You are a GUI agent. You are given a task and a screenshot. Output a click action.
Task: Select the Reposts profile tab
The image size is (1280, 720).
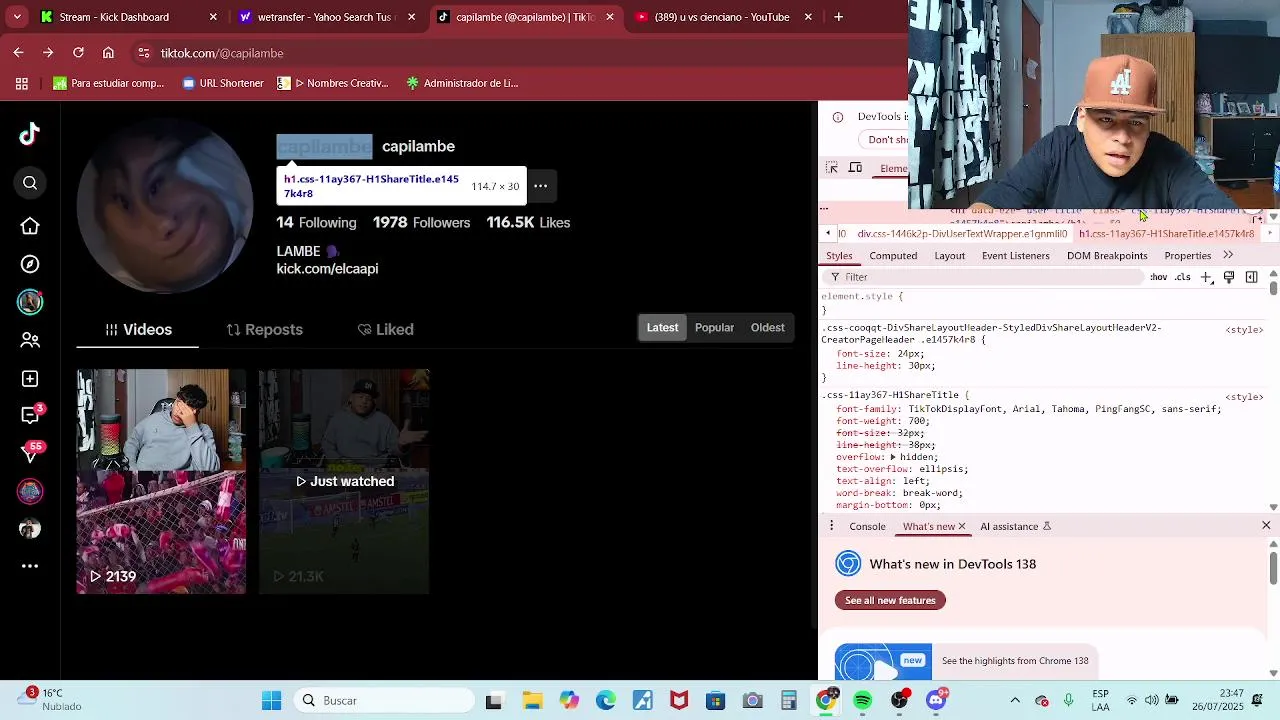264,329
